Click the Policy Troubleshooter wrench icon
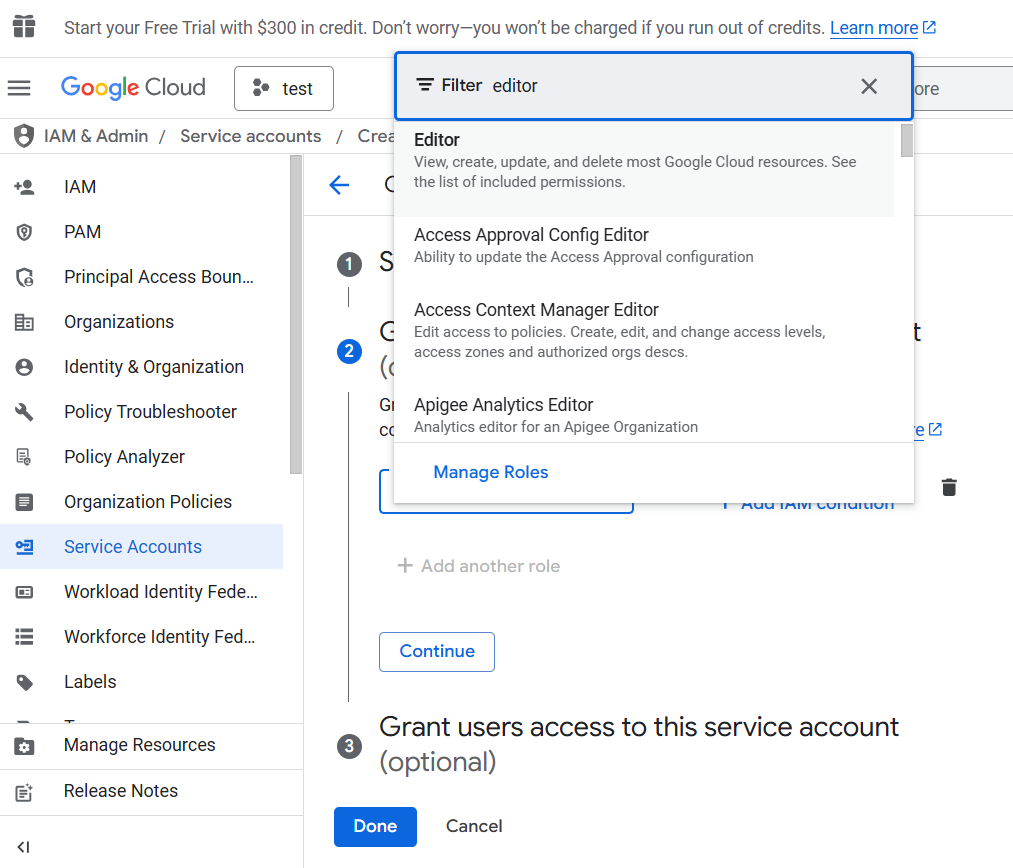This screenshot has height=868, width=1013. pyautogui.click(x=24, y=412)
